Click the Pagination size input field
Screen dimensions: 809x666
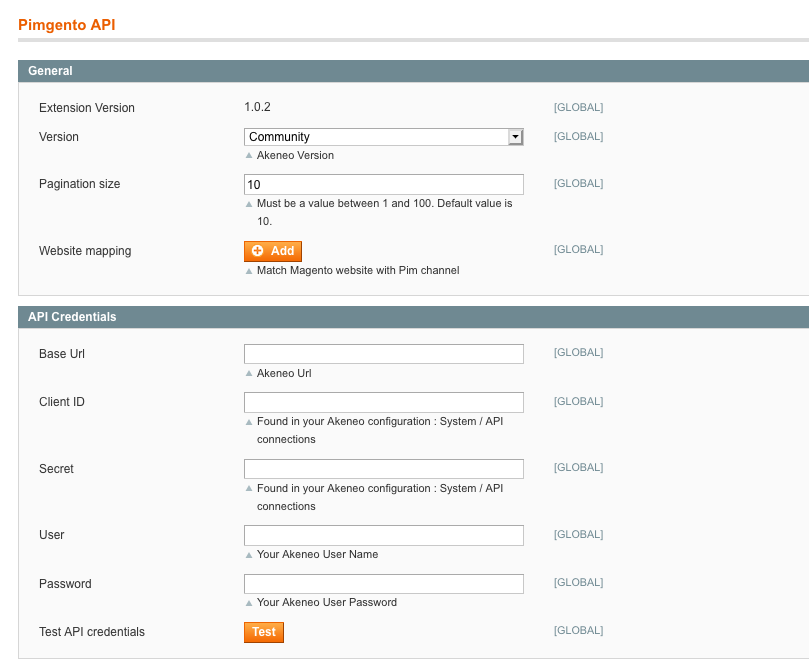tap(383, 185)
